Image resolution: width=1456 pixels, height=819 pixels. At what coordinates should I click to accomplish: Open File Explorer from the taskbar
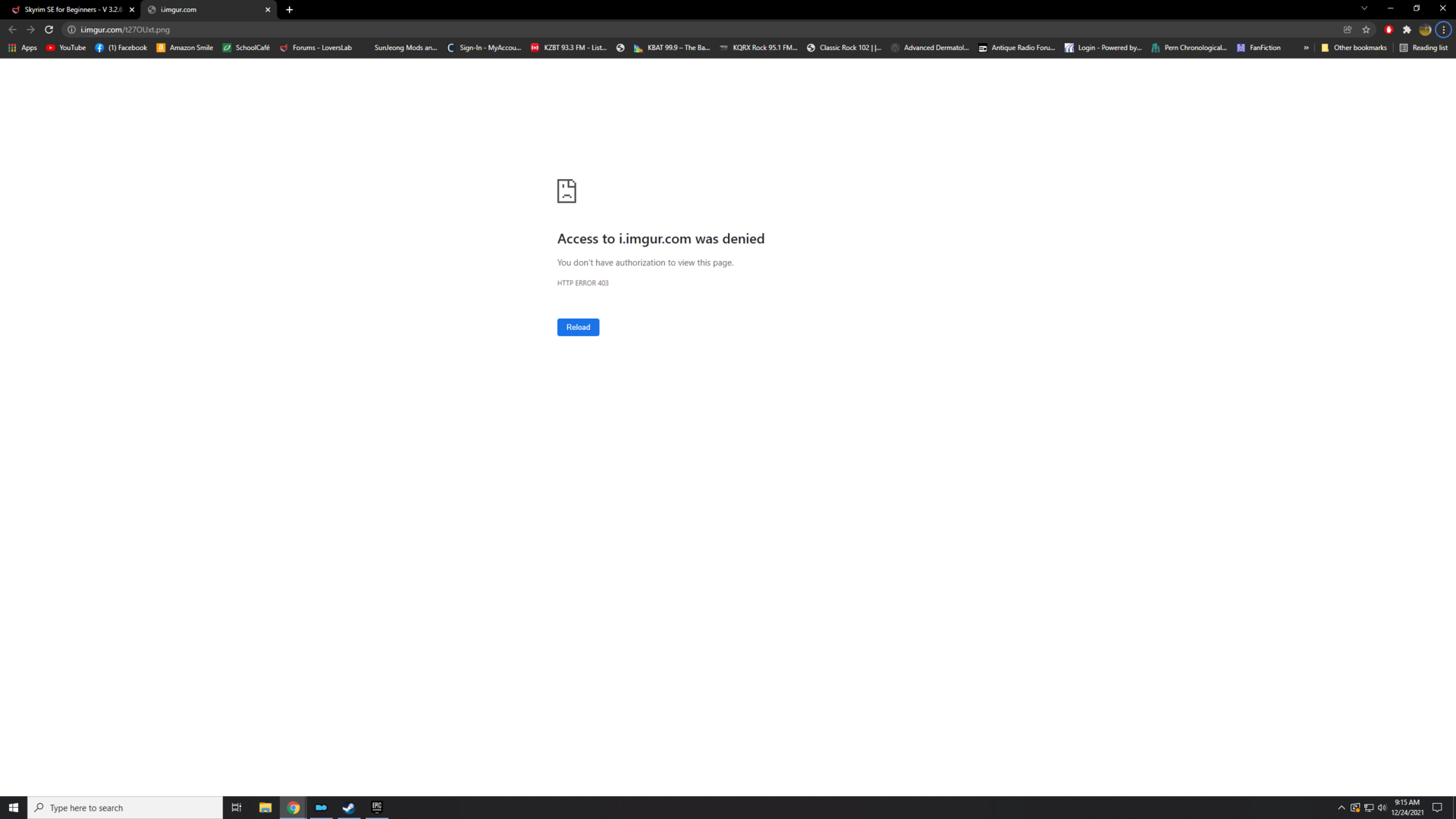click(265, 808)
